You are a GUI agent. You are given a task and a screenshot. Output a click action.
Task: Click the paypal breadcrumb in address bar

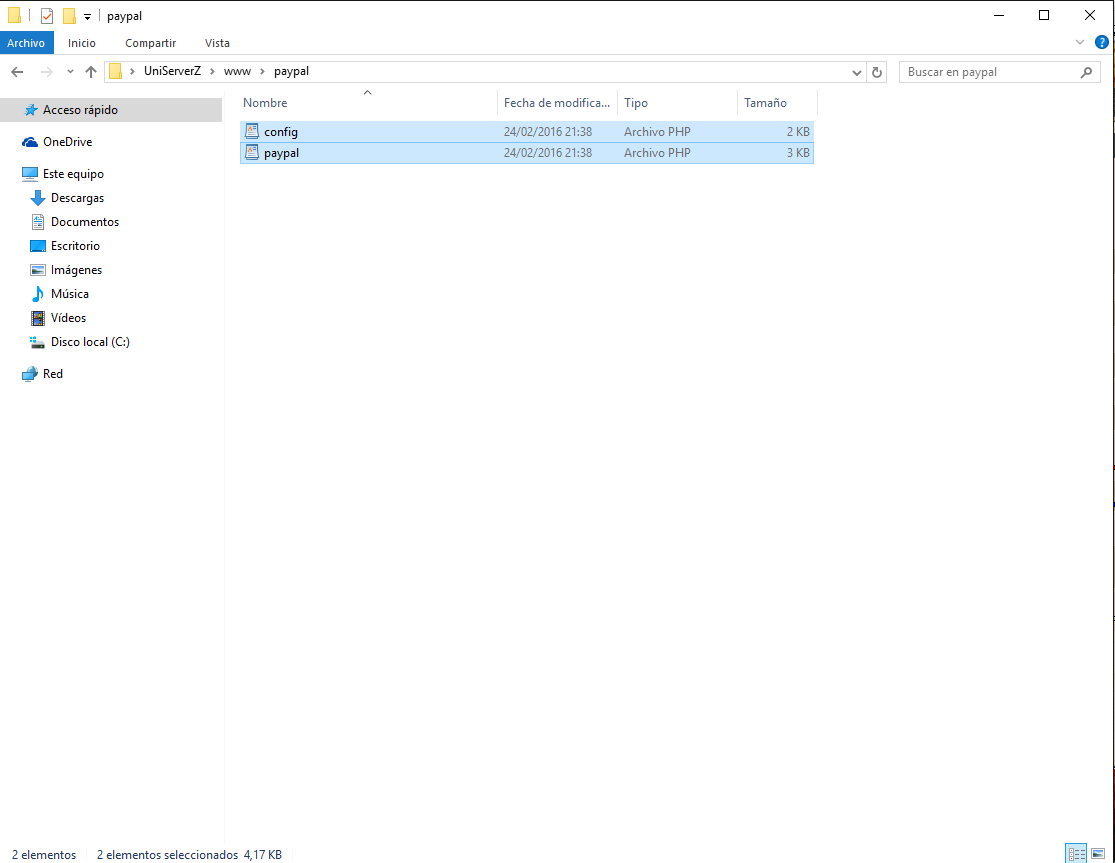[292, 71]
